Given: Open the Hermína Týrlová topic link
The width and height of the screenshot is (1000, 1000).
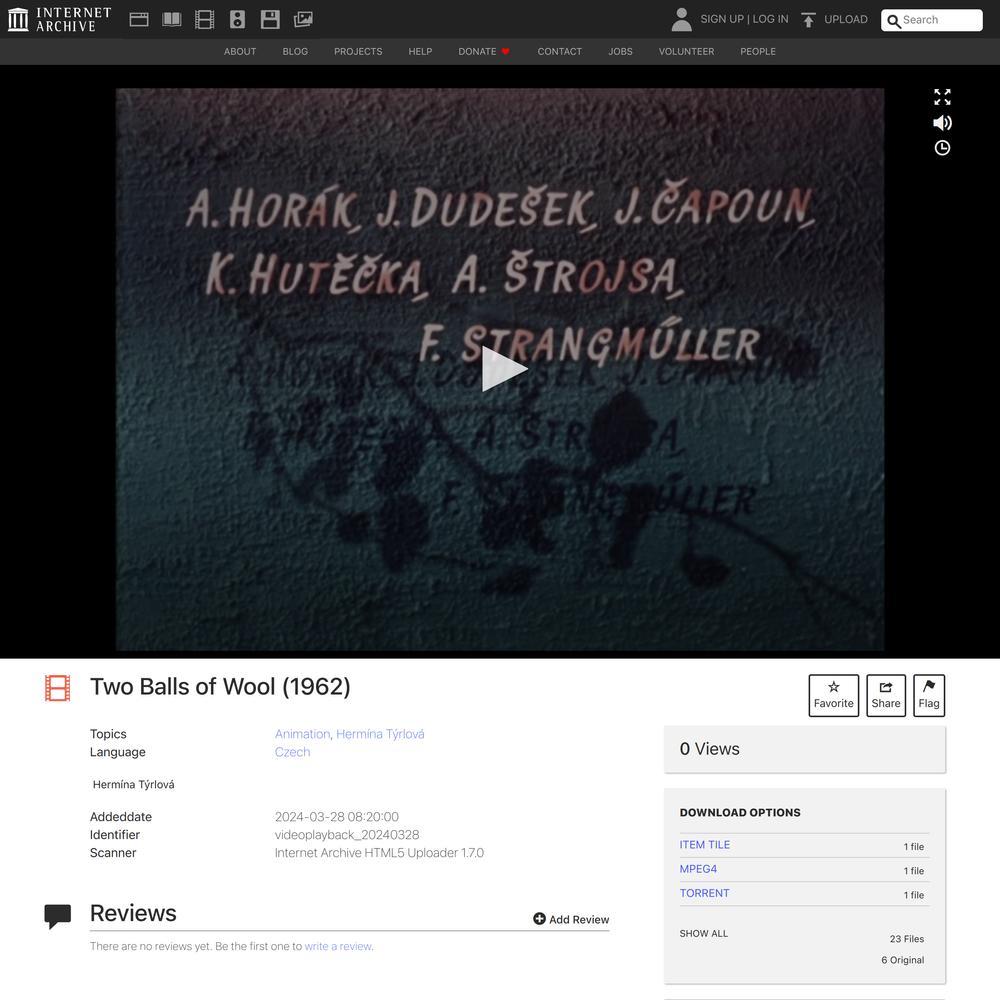Looking at the screenshot, I should pyautogui.click(x=380, y=734).
